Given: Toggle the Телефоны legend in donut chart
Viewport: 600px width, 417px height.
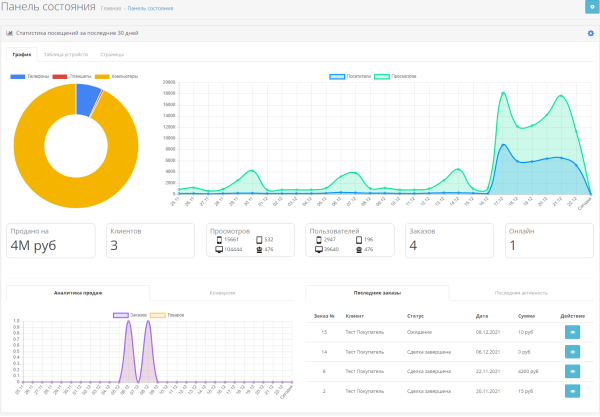Looking at the screenshot, I should click(x=30, y=77).
